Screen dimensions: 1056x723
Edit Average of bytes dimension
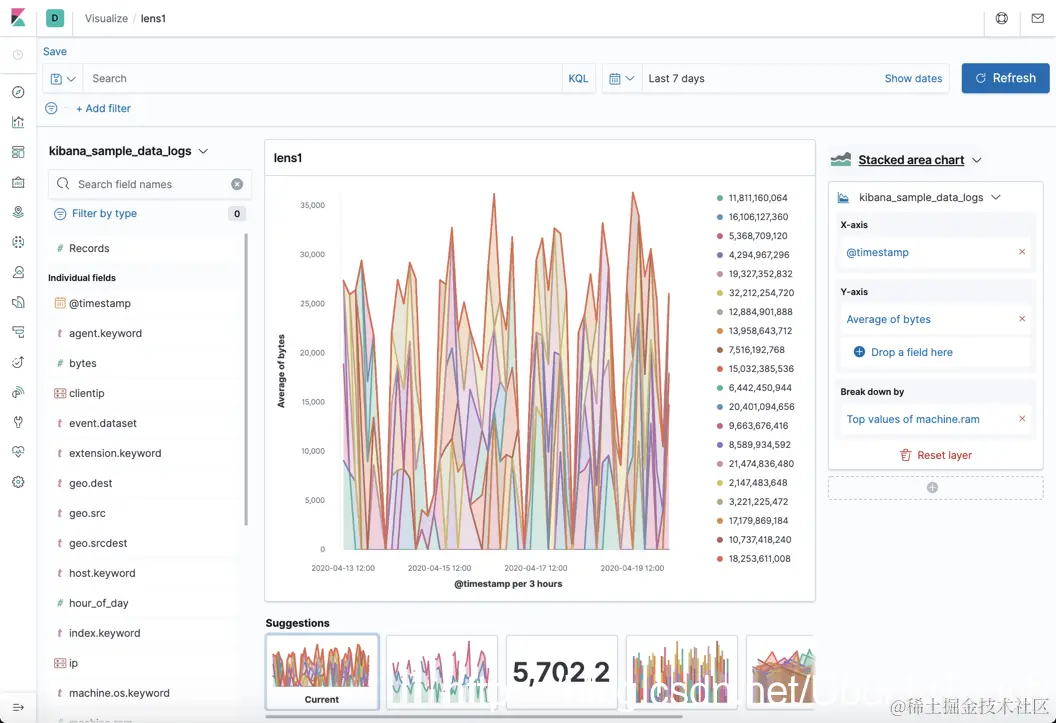pyautogui.click(x=888, y=319)
